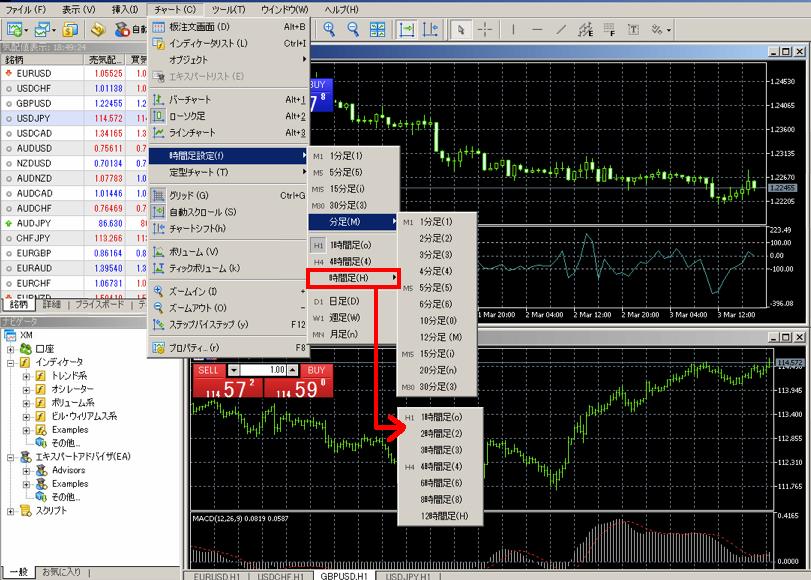Screen dimensions: 811x580
Task: Click the 1.00 trade volume field
Action: pos(263,370)
